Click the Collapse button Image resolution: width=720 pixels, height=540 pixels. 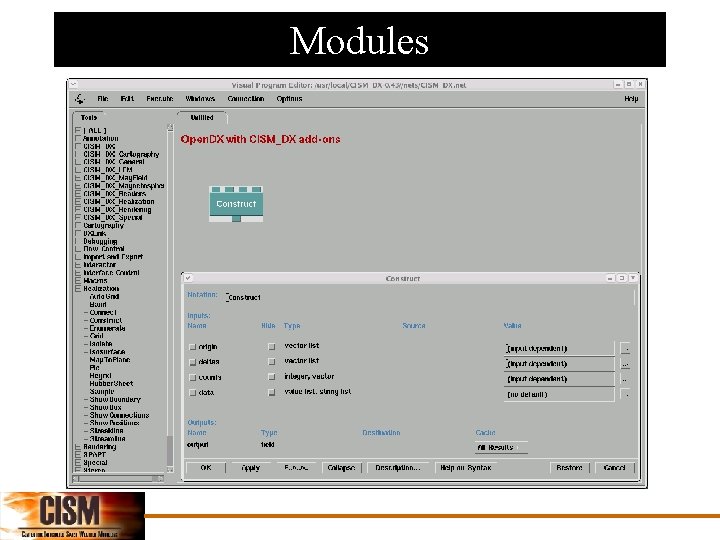tap(341, 467)
